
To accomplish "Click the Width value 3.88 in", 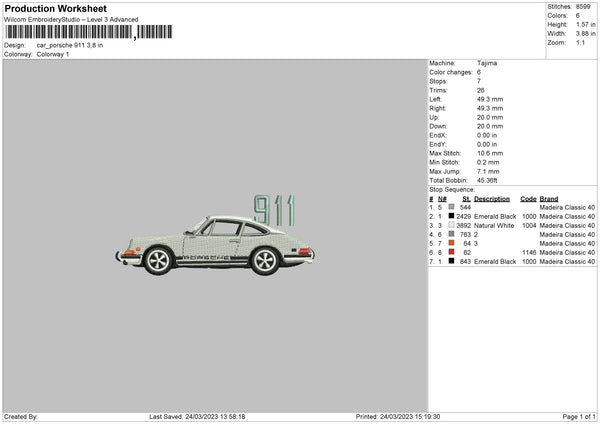I will click(x=585, y=34).
